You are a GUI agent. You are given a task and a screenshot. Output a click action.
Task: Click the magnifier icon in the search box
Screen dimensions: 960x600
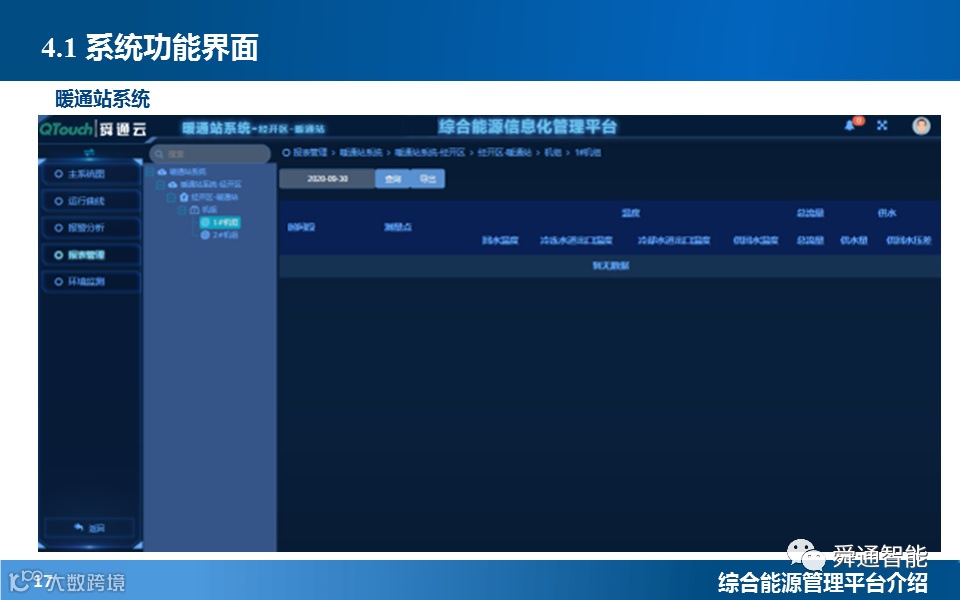tap(159, 154)
